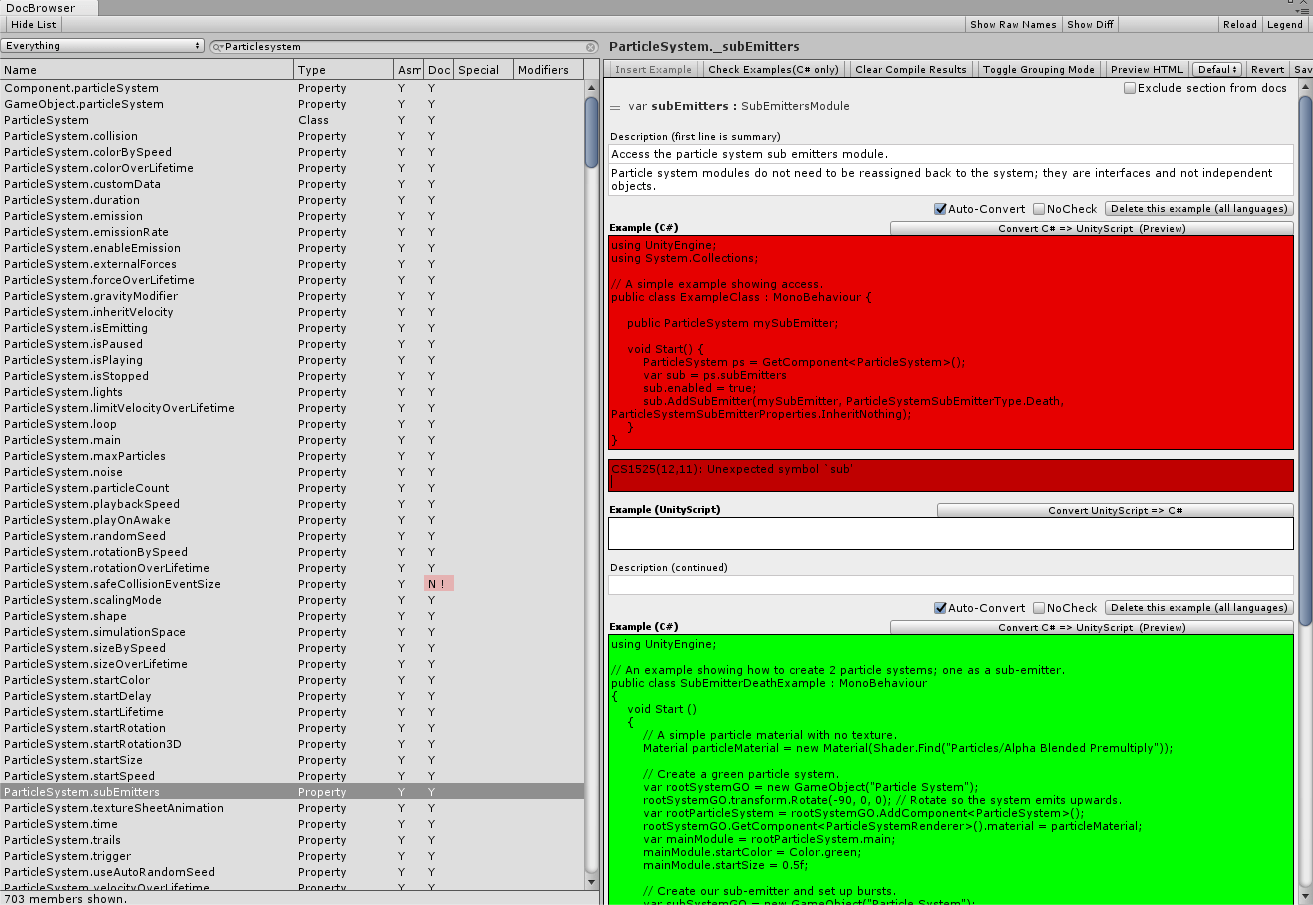Sort by the Special column header
This screenshot has width=1313, height=905.
(x=484, y=70)
